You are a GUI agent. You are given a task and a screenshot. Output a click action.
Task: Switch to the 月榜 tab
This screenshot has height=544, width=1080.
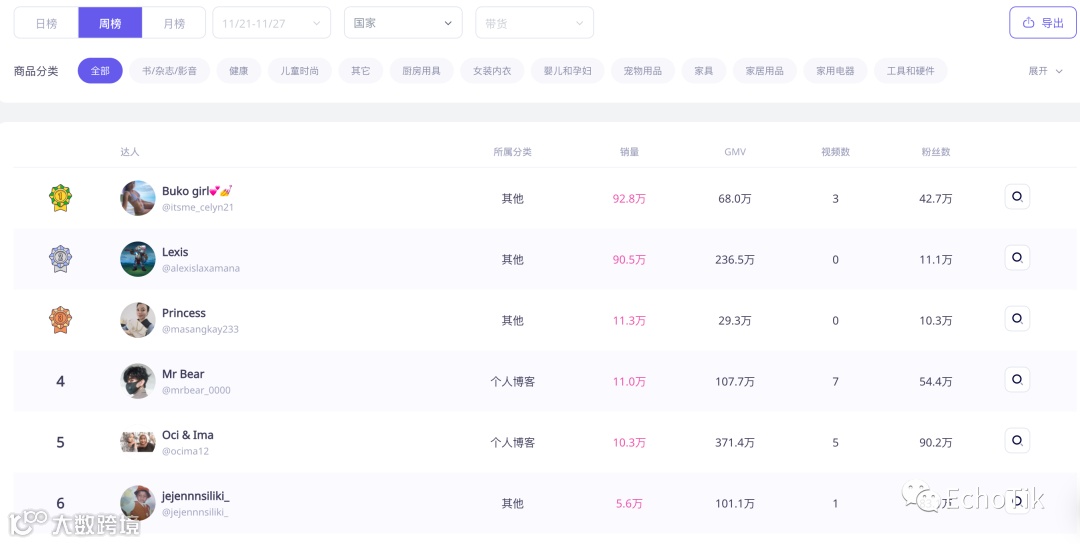tap(174, 23)
